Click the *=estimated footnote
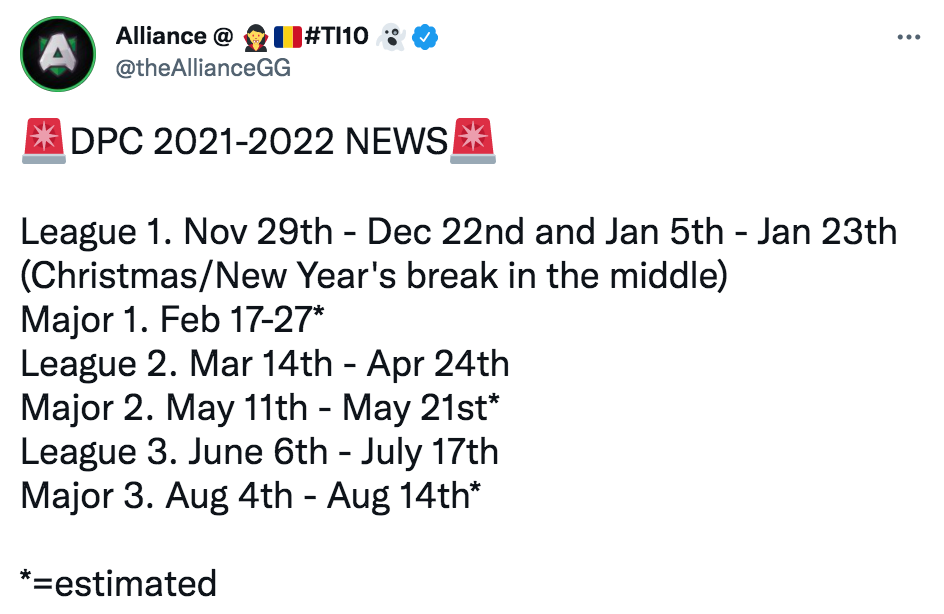Viewport: 944px width, 614px height. [x=118, y=583]
